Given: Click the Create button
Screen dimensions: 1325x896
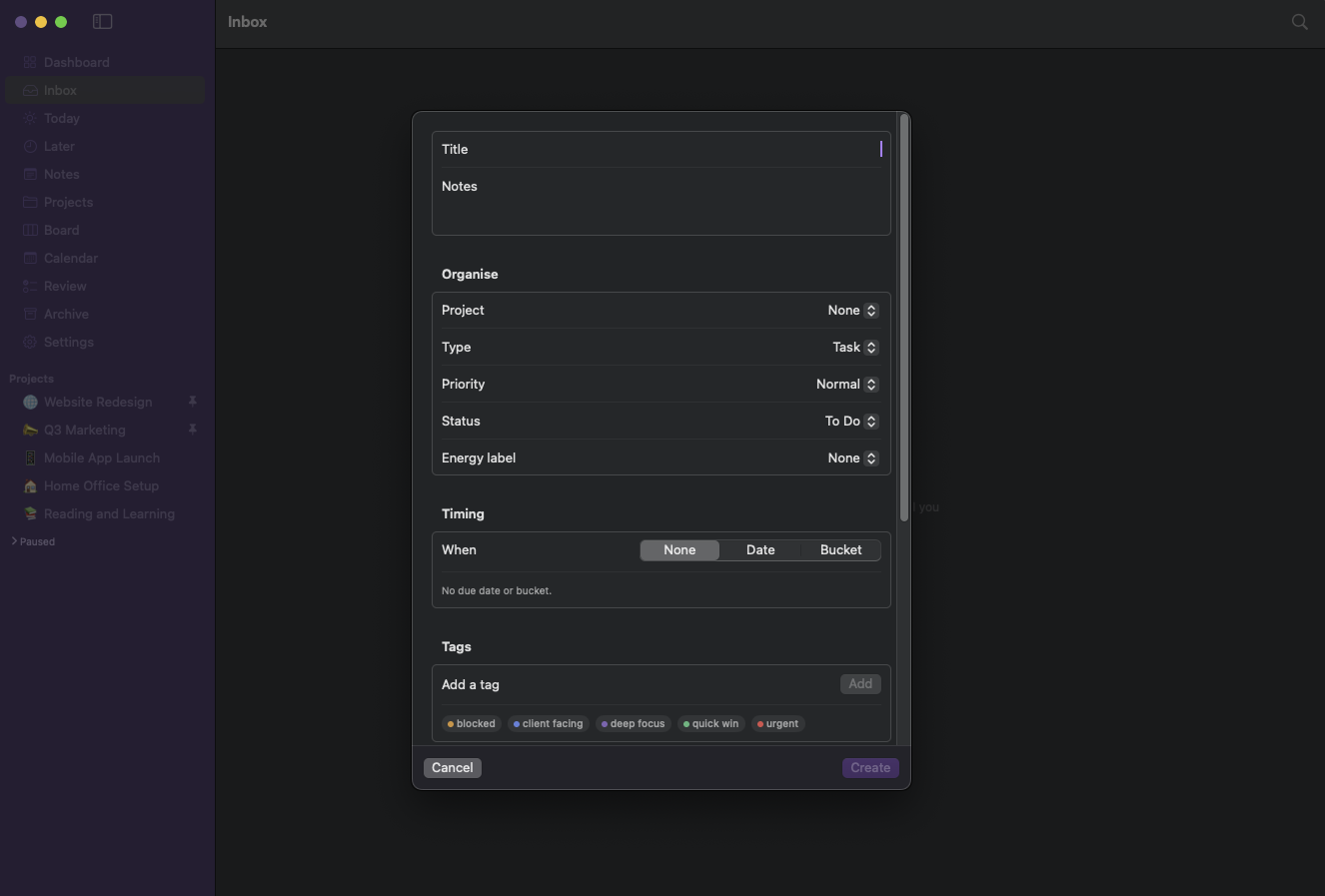Looking at the screenshot, I should [870, 768].
